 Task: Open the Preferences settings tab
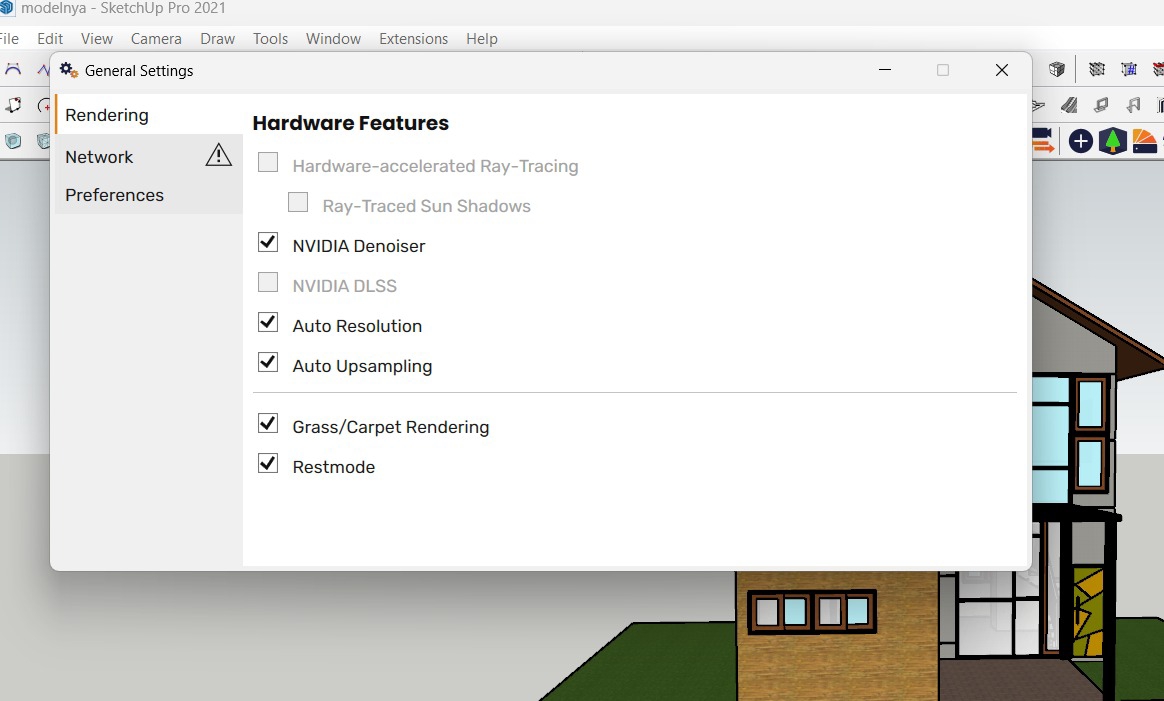click(114, 195)
